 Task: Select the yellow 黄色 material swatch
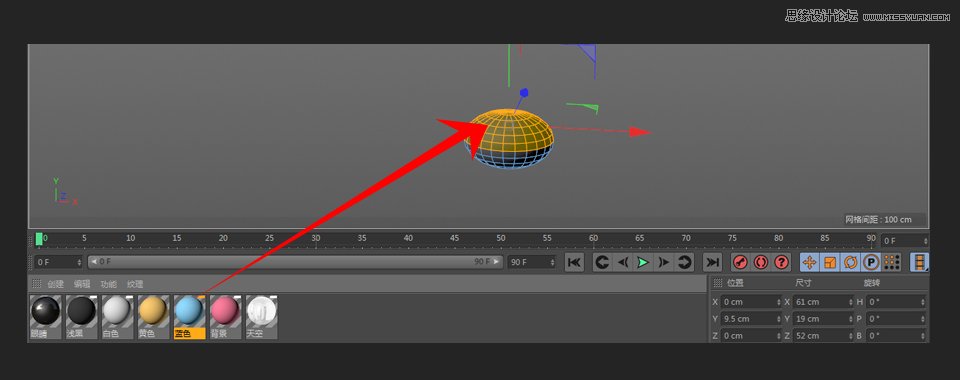pyautogui.click(x=153, y=316)
